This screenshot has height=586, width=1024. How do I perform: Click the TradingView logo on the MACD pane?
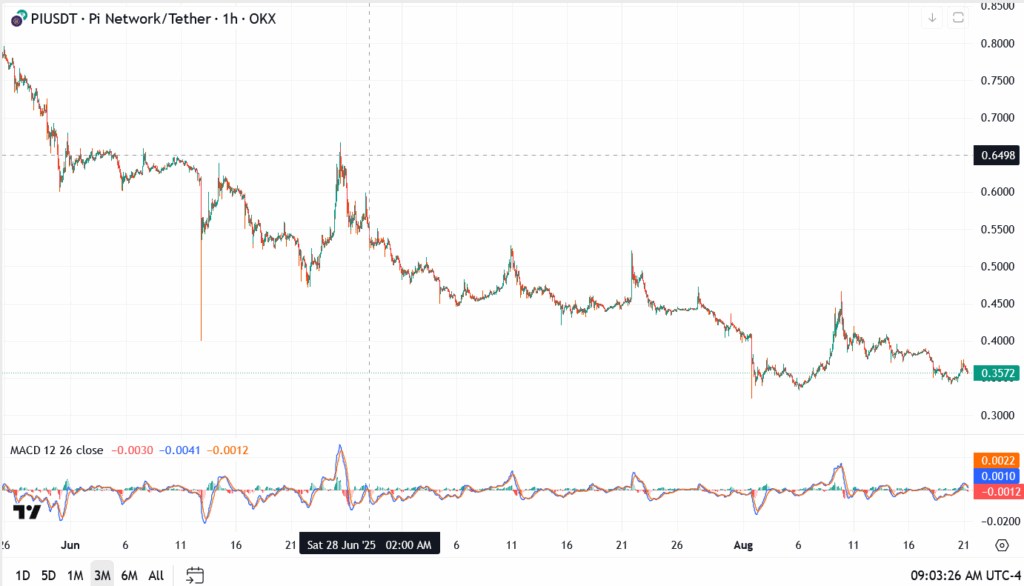[x=27, y=512]
